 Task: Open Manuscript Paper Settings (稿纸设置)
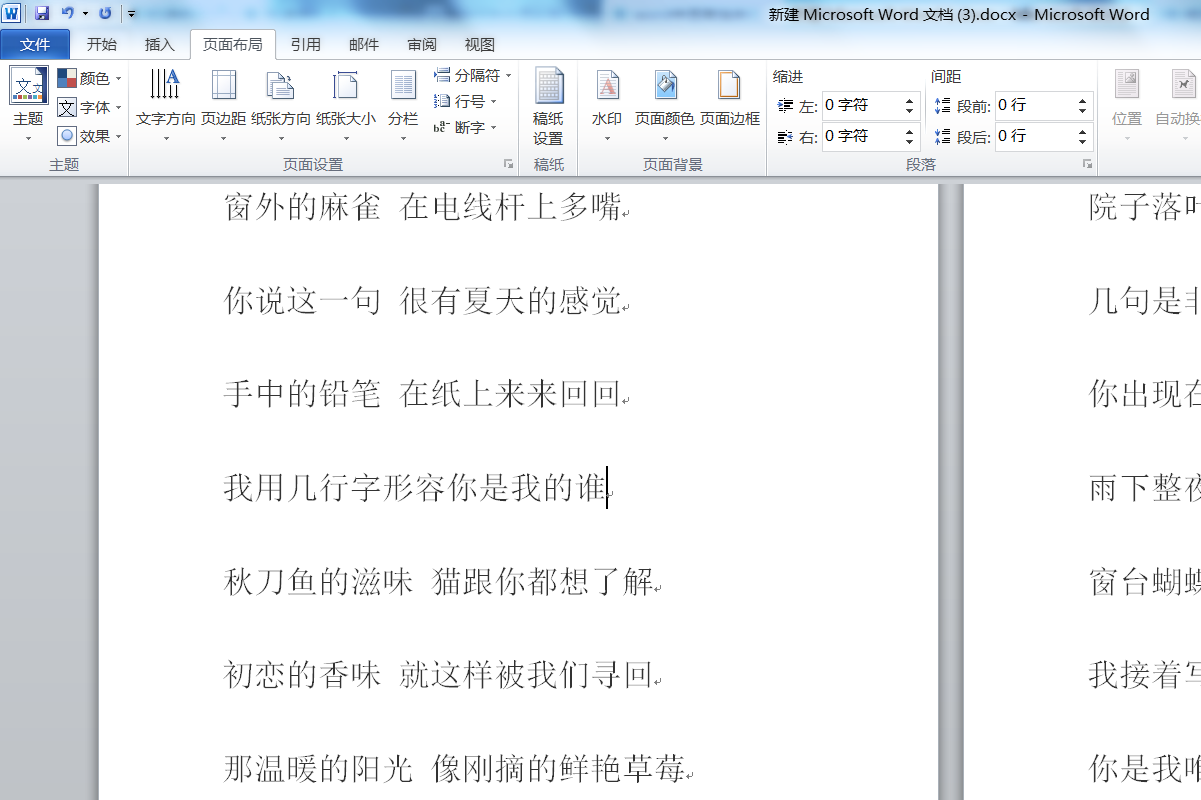click(548, 106)
